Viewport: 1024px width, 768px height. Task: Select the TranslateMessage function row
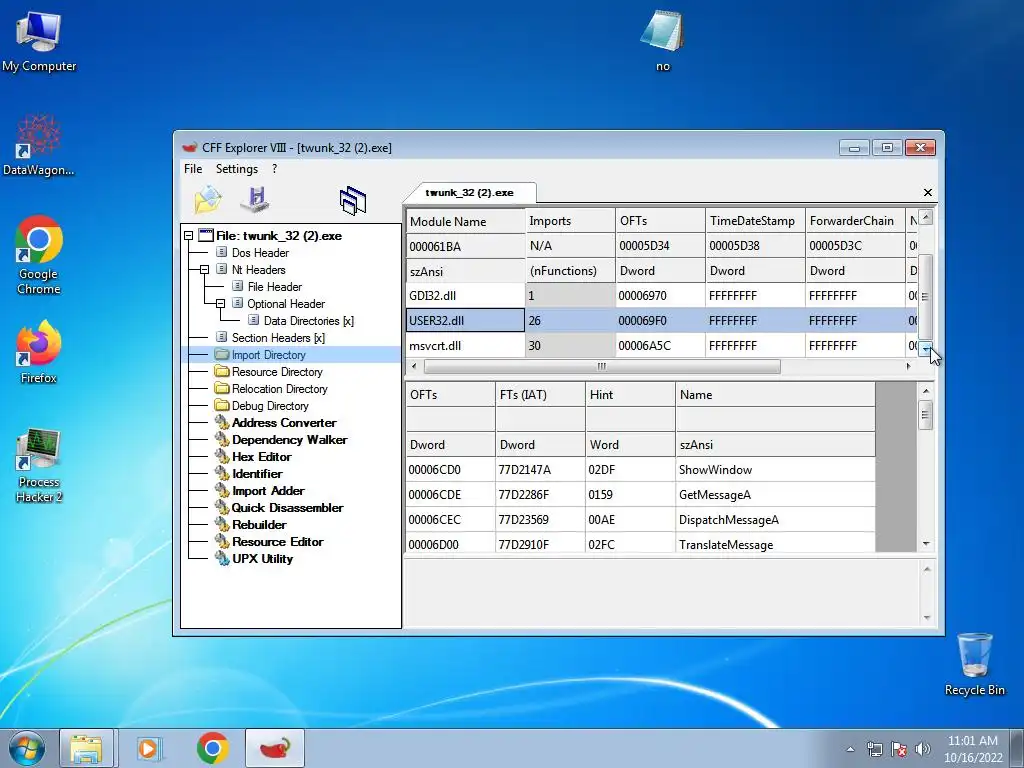click(640, 544)
